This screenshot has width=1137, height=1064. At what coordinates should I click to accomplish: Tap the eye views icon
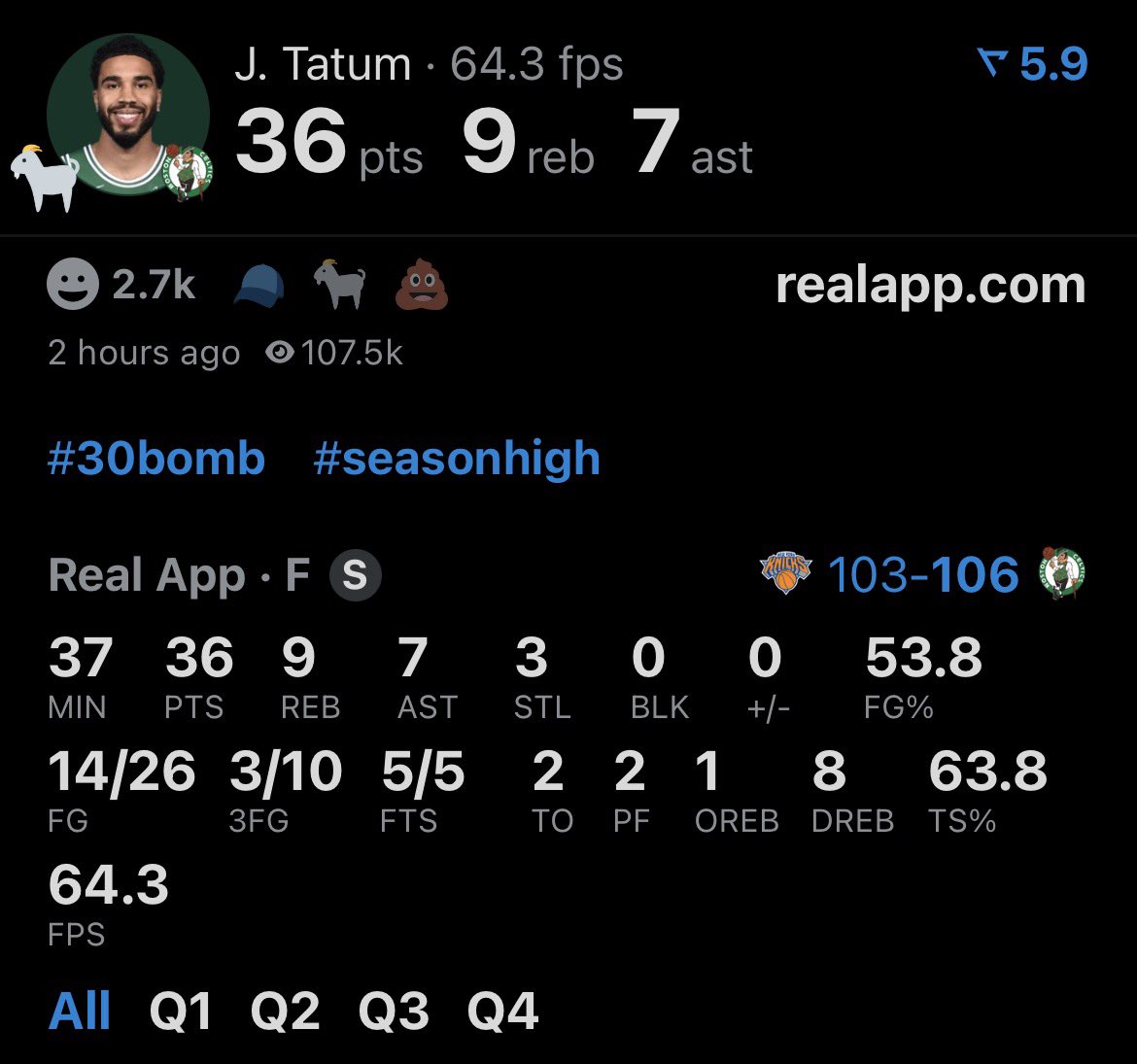[279, 354]
